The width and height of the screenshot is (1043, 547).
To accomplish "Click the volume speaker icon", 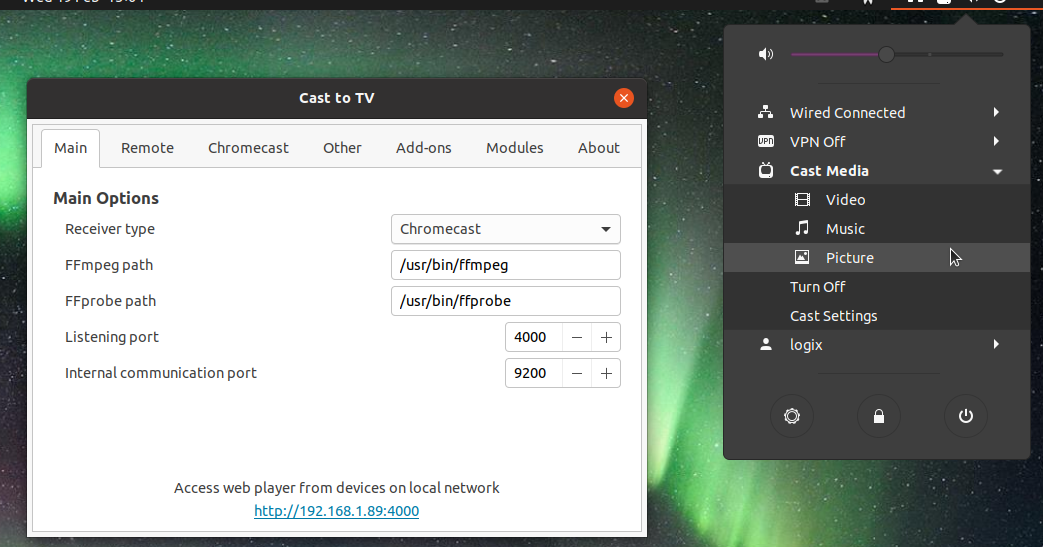I will tap(766, 55).
